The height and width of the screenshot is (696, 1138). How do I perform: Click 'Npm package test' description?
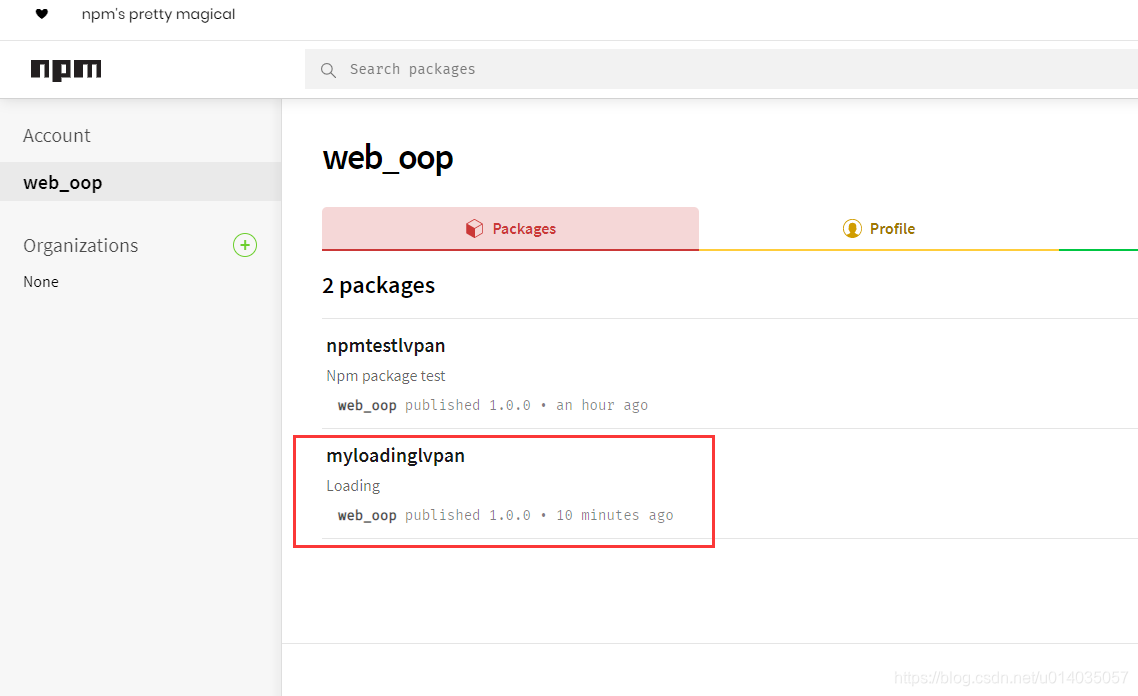(x=385, y=376)
